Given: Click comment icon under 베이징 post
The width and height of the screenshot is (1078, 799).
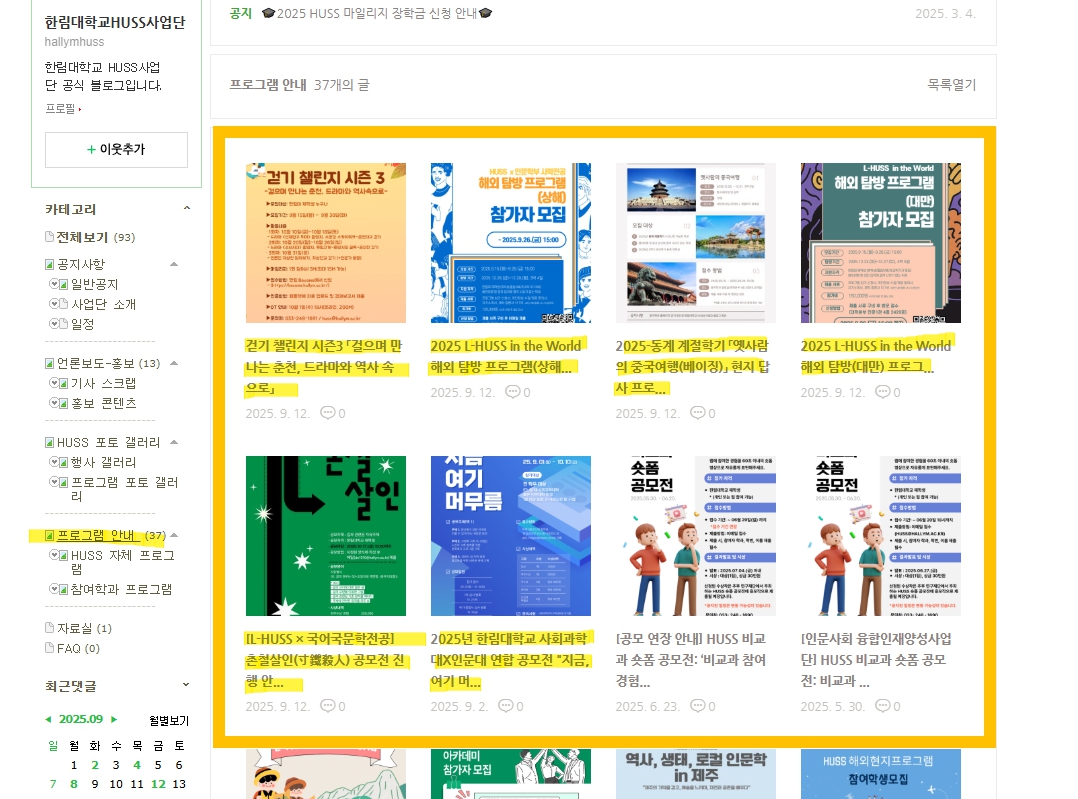Looking at the screenshot, I should (698, 413).
